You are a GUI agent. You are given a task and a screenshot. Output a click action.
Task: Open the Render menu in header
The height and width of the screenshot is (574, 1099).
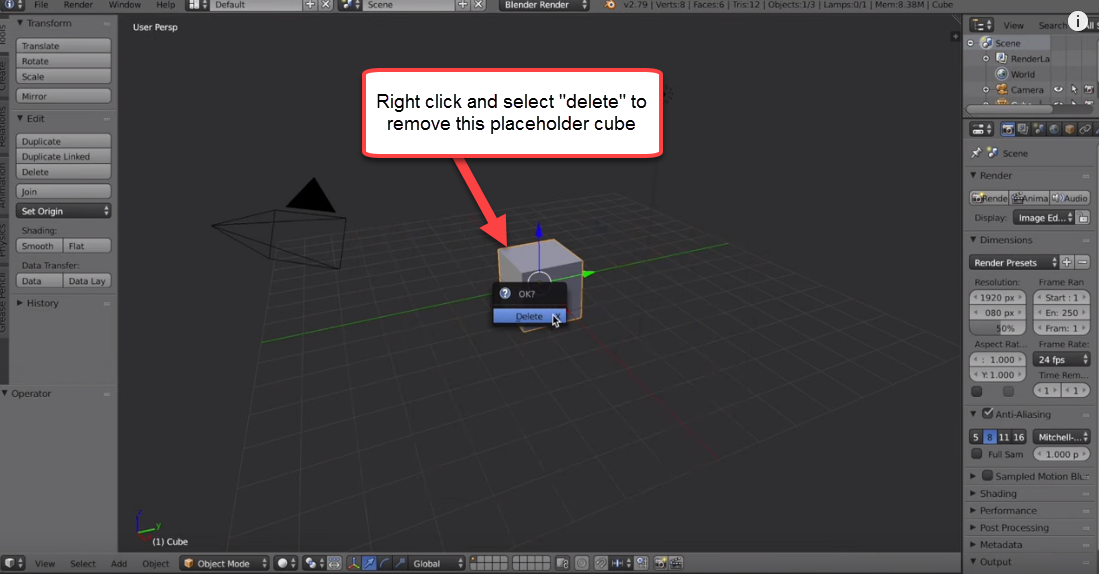78,5
